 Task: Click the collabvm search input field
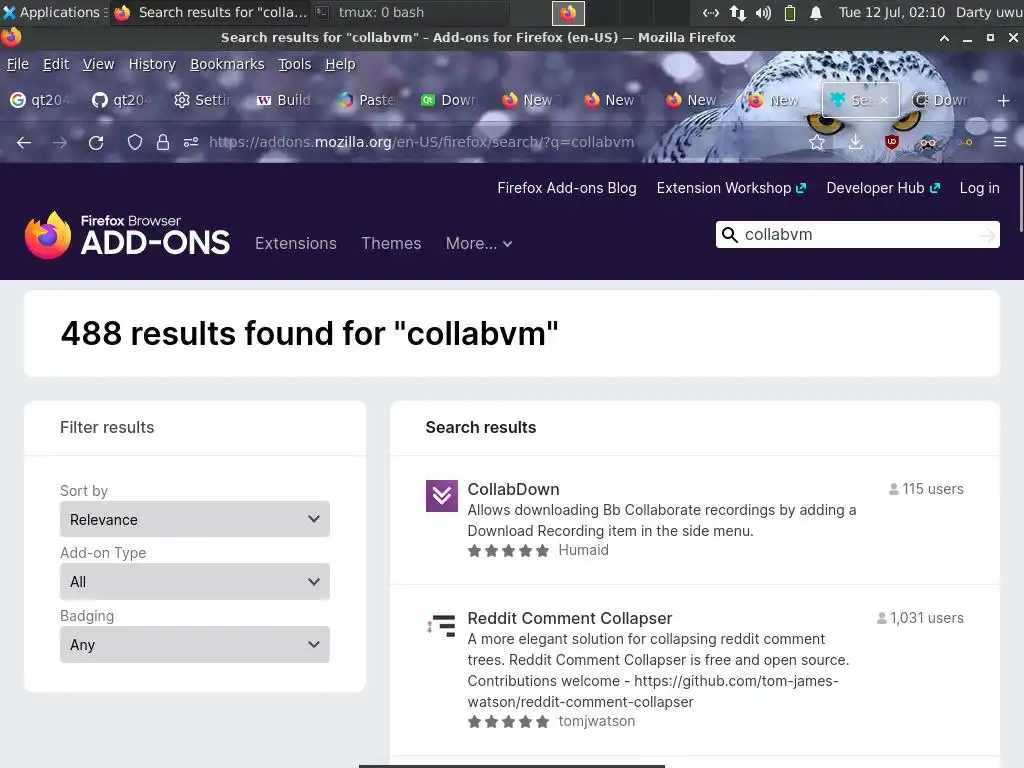point(857,234)
